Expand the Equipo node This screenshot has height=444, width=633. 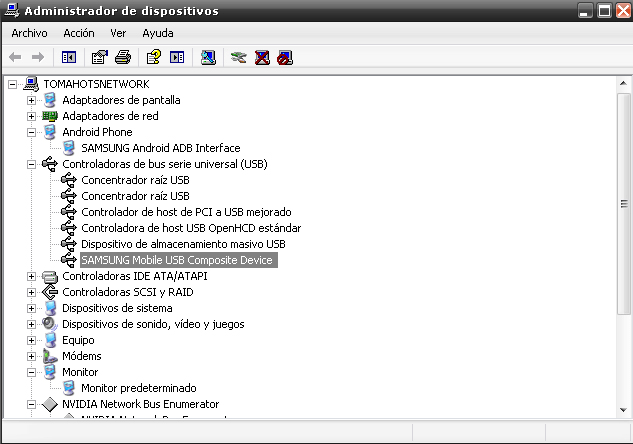pos(31,340)
